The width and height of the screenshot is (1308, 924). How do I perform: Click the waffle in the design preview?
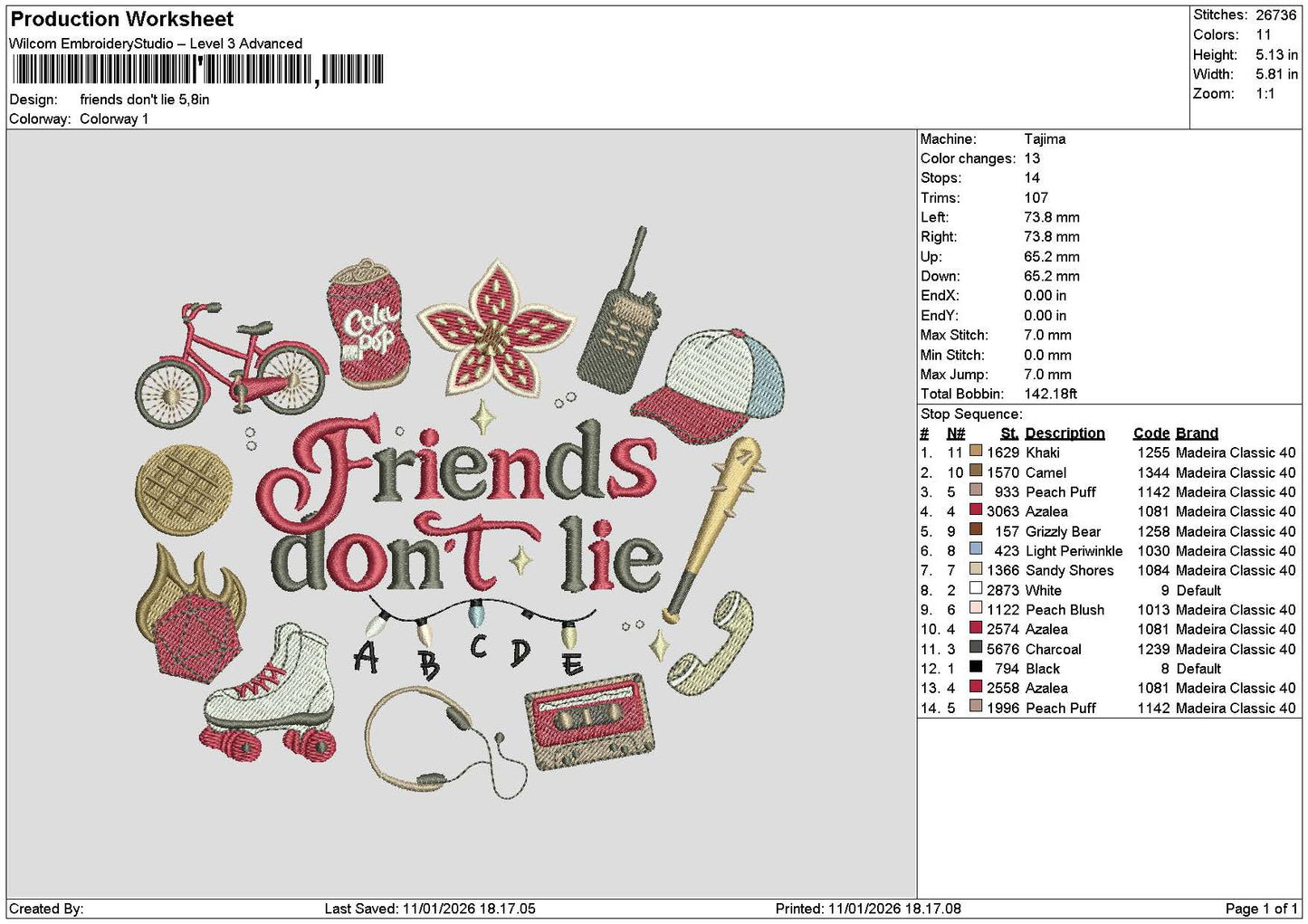(x=184, y=489)
